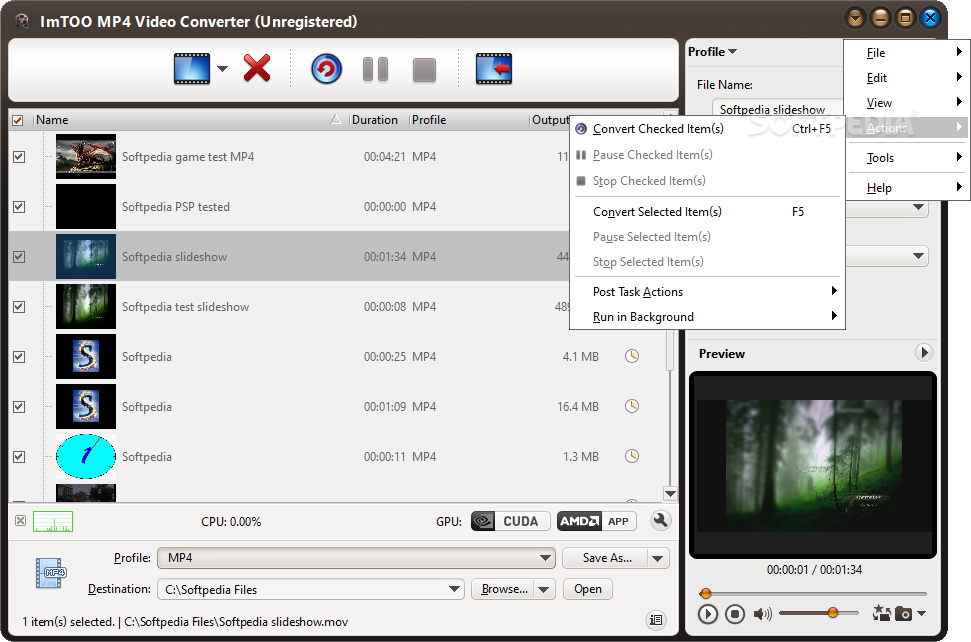
Task: Close the CPU usage graph panel
Action: pos(20,521)
